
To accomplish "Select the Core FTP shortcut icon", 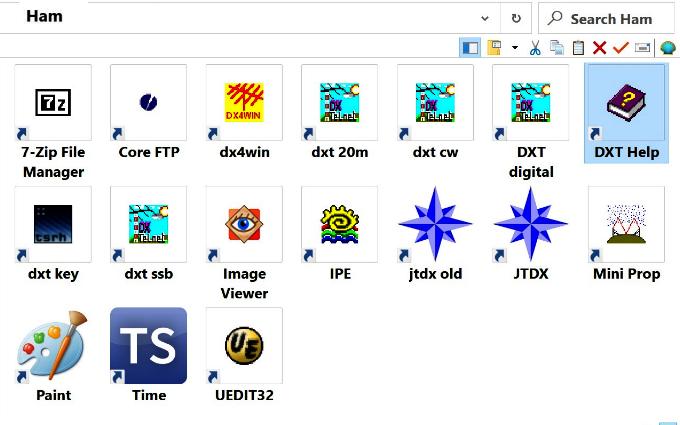I will 148,102.
